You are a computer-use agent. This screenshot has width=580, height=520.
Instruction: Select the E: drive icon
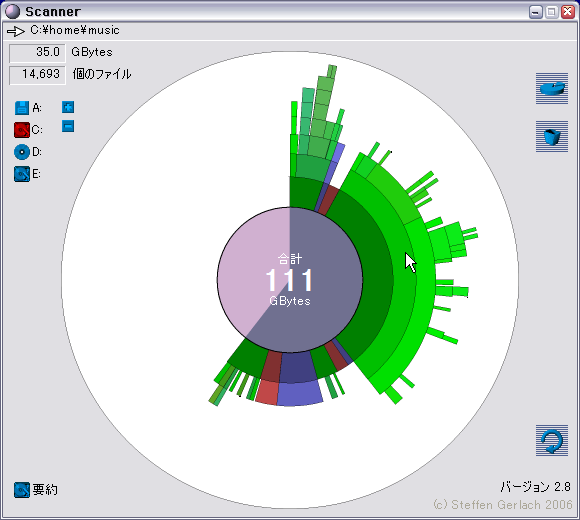click(22, 174)
